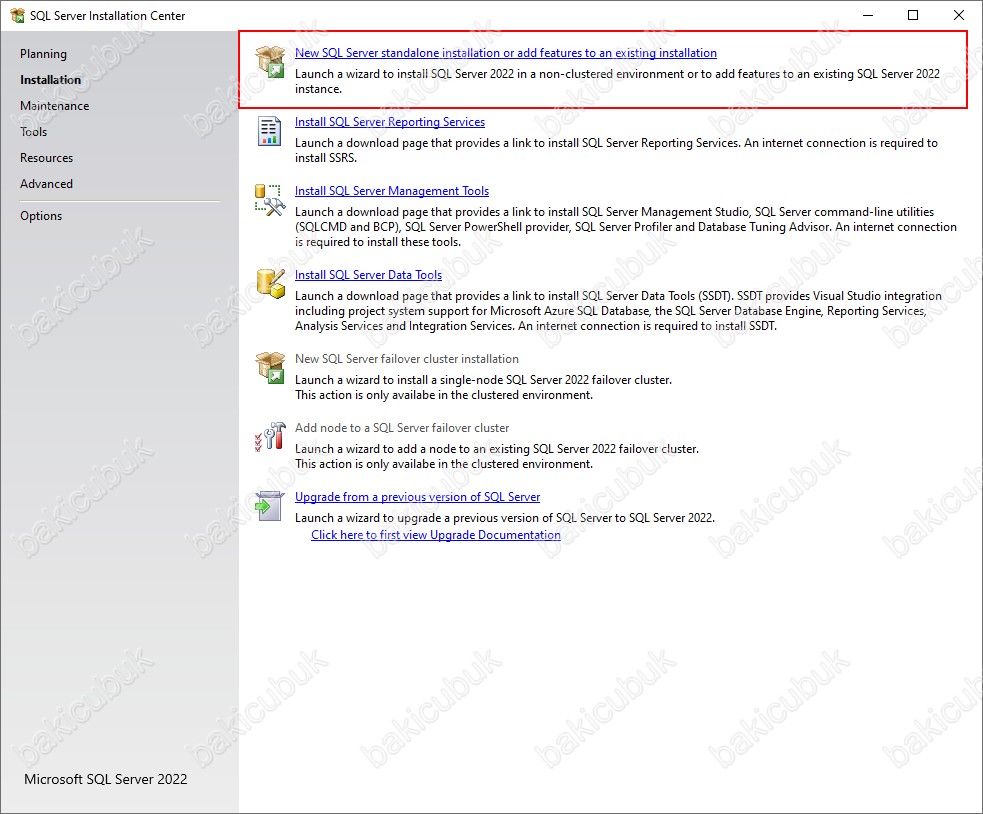Viewport: 983px width, 814px height.
Task: Open the Planning section
Action: point(43,54)
